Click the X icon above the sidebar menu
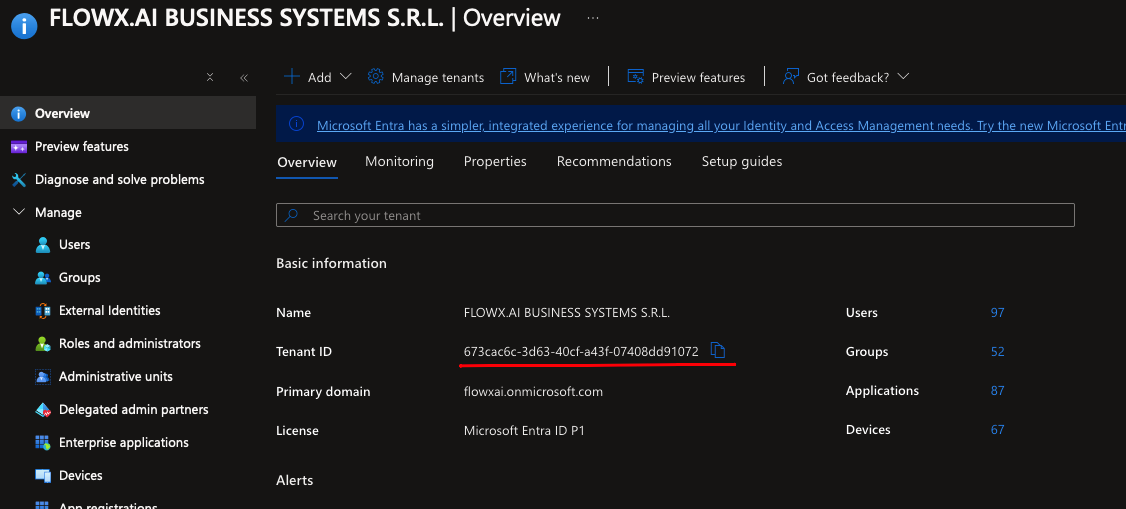Viewport: 1126px width, 509px height. (x=210, y=78)
